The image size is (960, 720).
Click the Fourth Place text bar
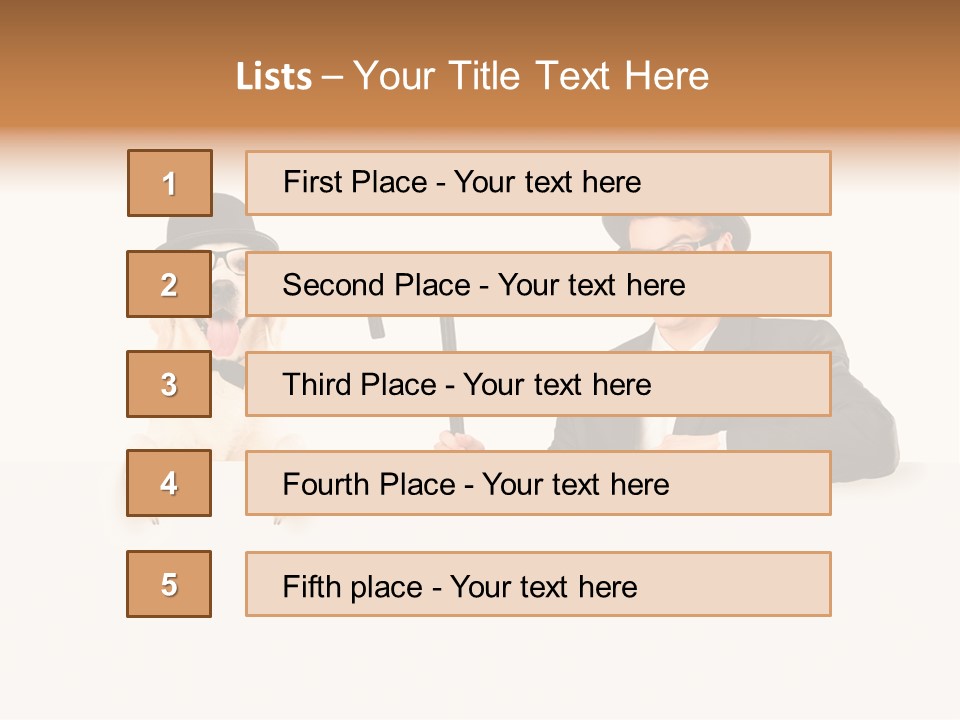(538, 483)
